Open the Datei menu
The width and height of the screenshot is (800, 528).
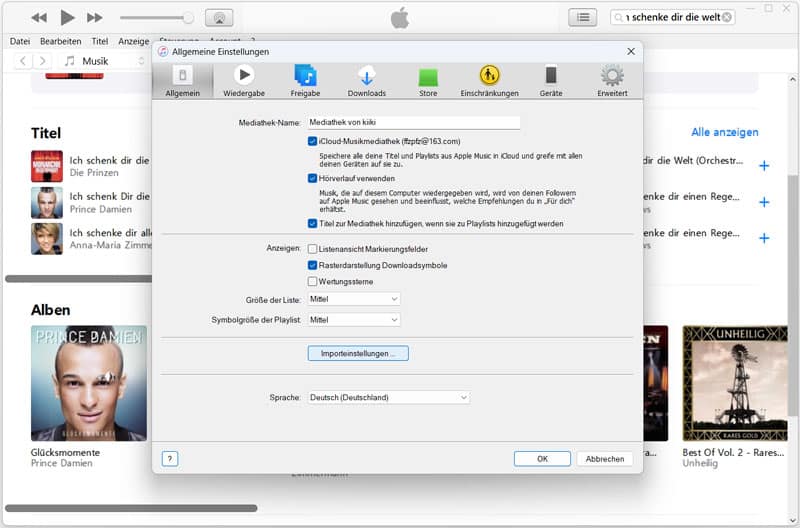[x=20, y=41]
